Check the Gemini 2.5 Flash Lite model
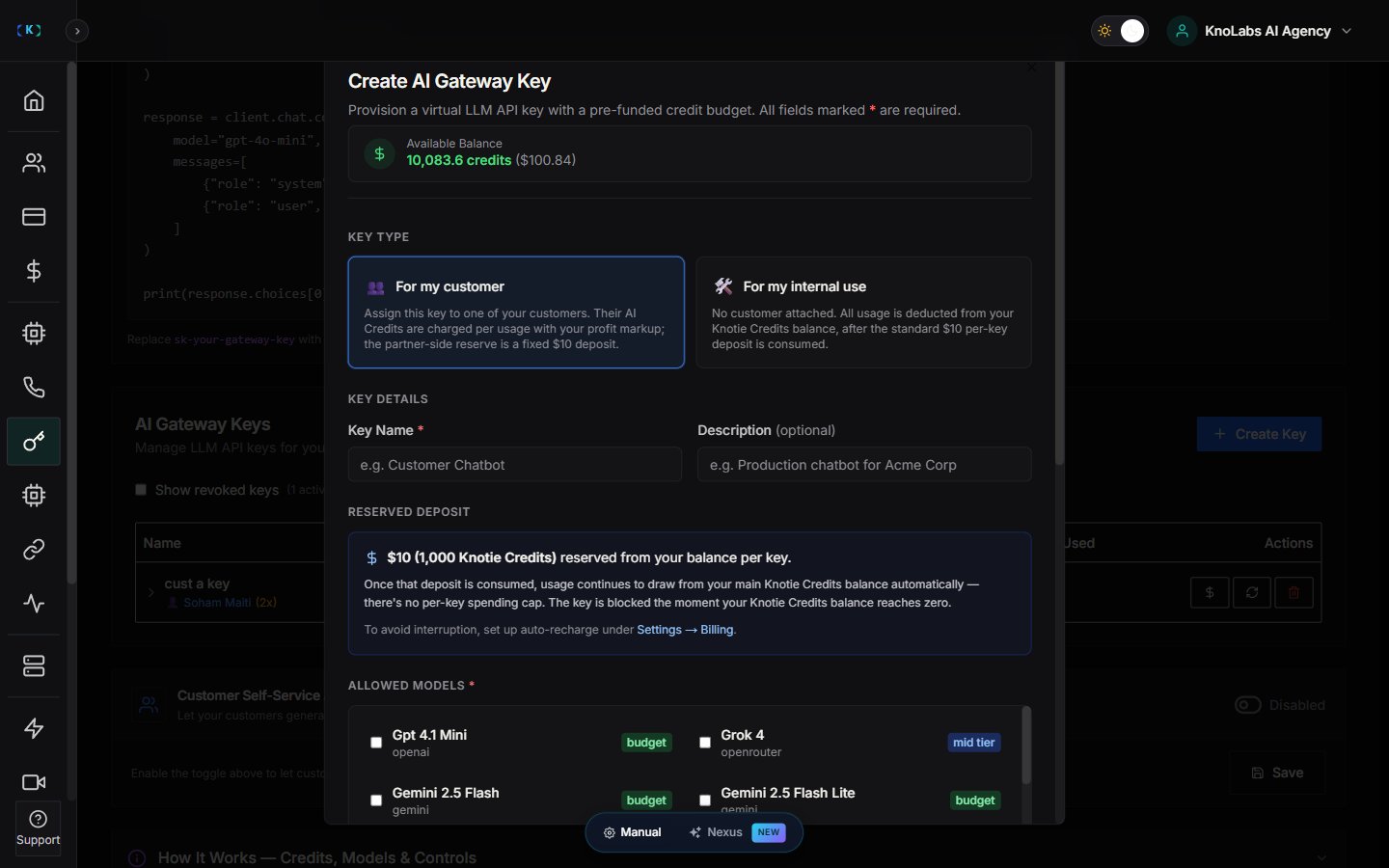 click(x=705, y=800)
